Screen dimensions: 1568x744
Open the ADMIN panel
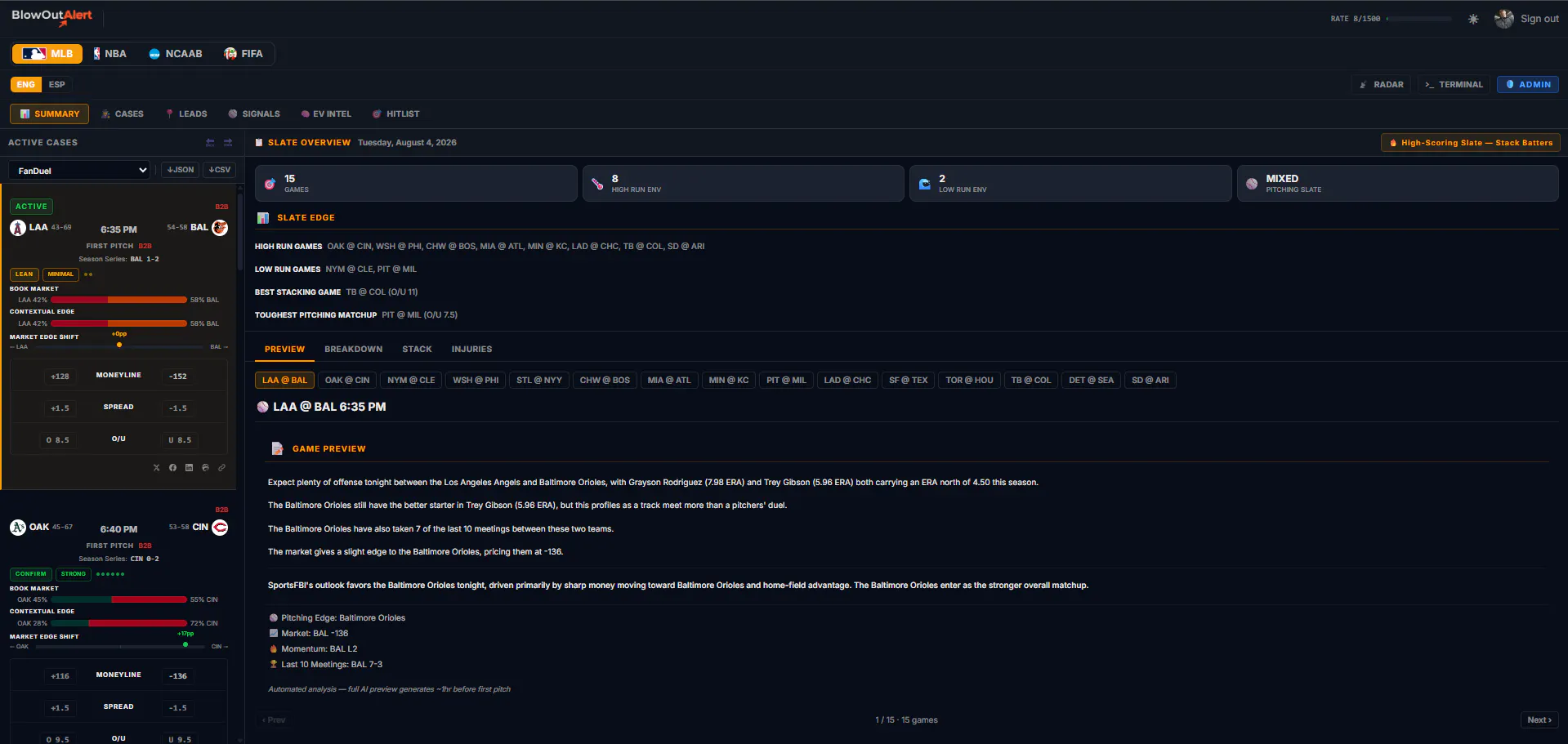tap(1528, 85)
